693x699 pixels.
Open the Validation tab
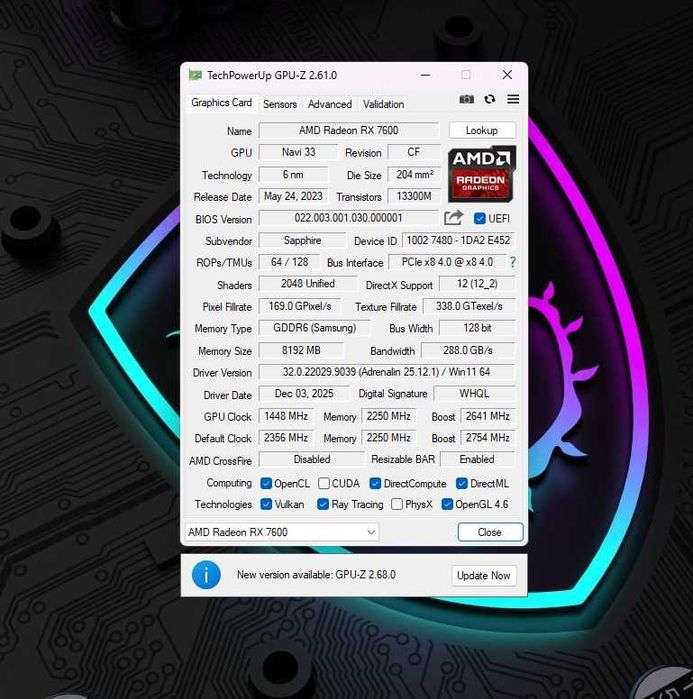383,104
